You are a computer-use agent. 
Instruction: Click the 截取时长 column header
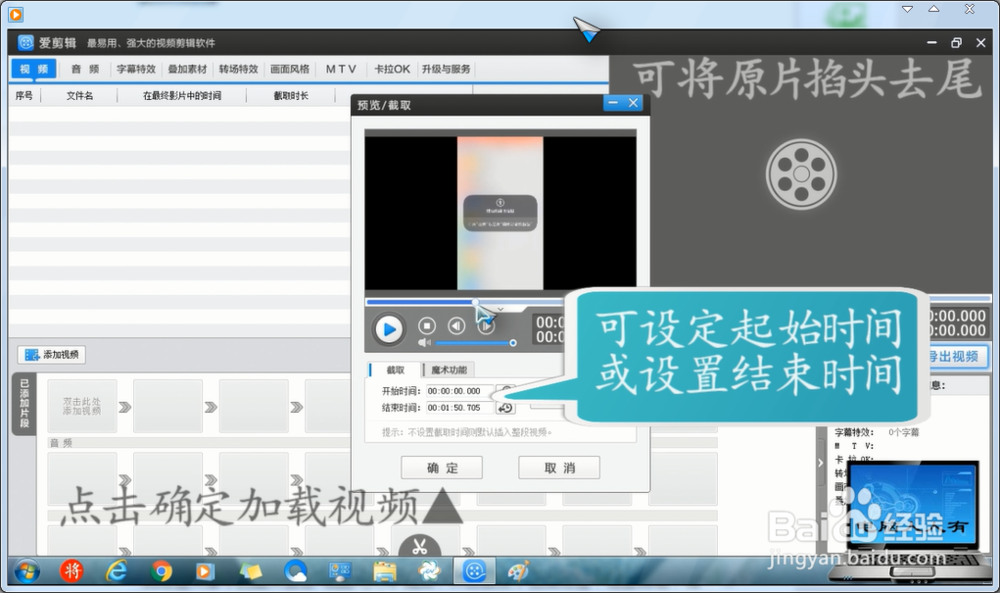point(291,96)
